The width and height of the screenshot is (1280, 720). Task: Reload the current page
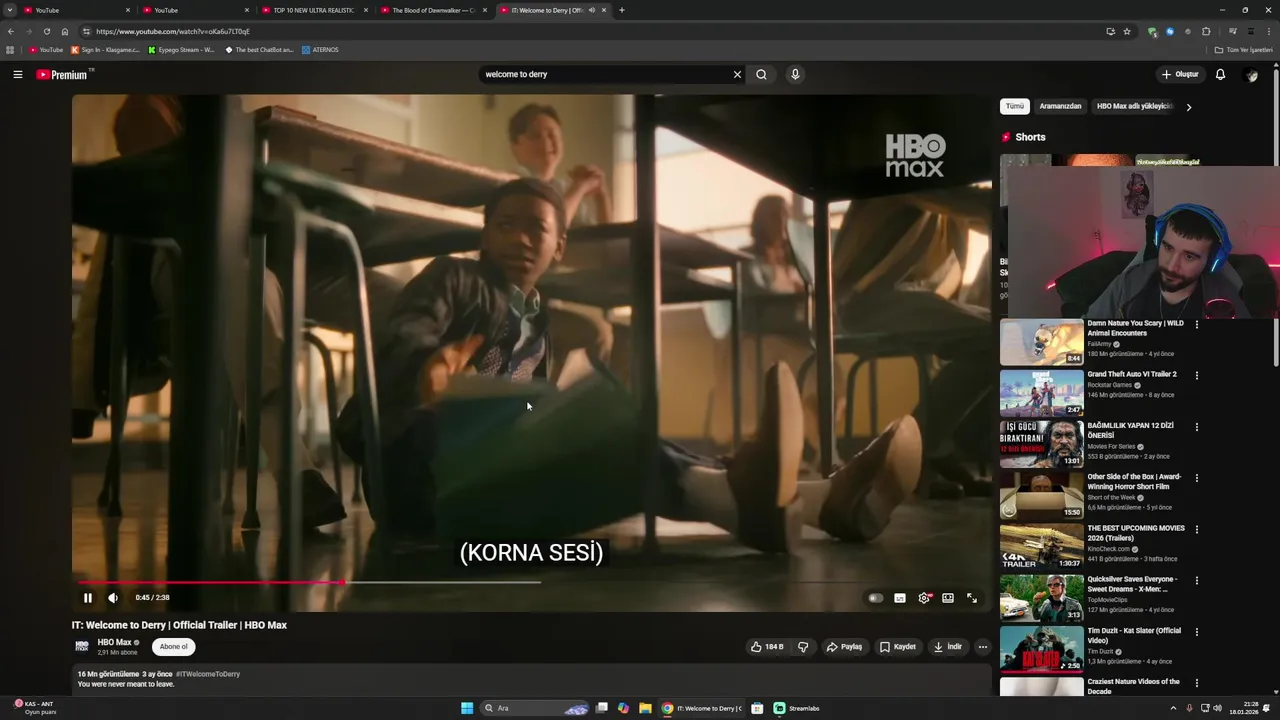point(46,31)
